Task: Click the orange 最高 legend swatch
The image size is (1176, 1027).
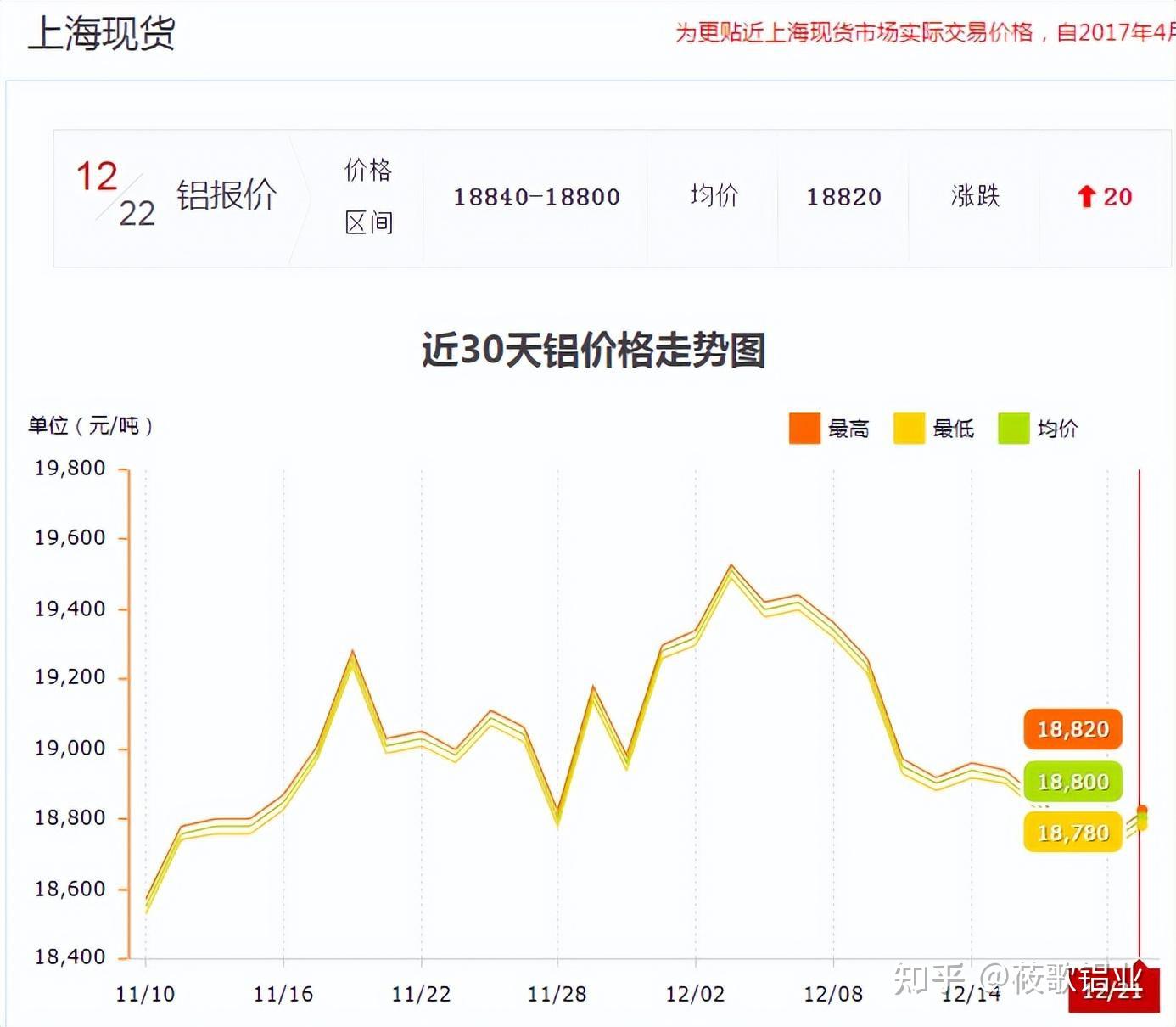Action: click(804, 429)
